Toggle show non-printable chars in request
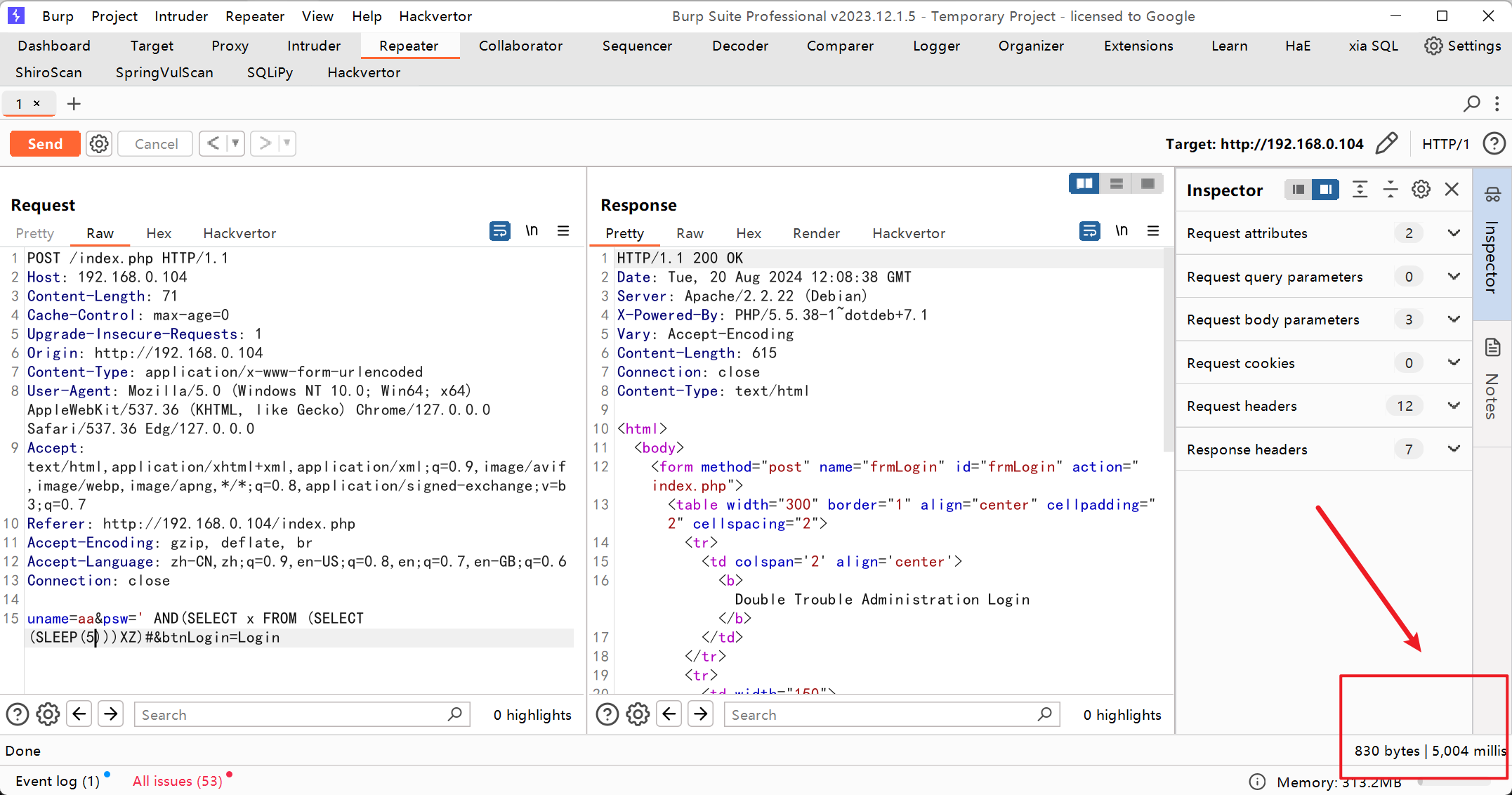This screenshot has width=1512, height=795. tap(532, 231)
